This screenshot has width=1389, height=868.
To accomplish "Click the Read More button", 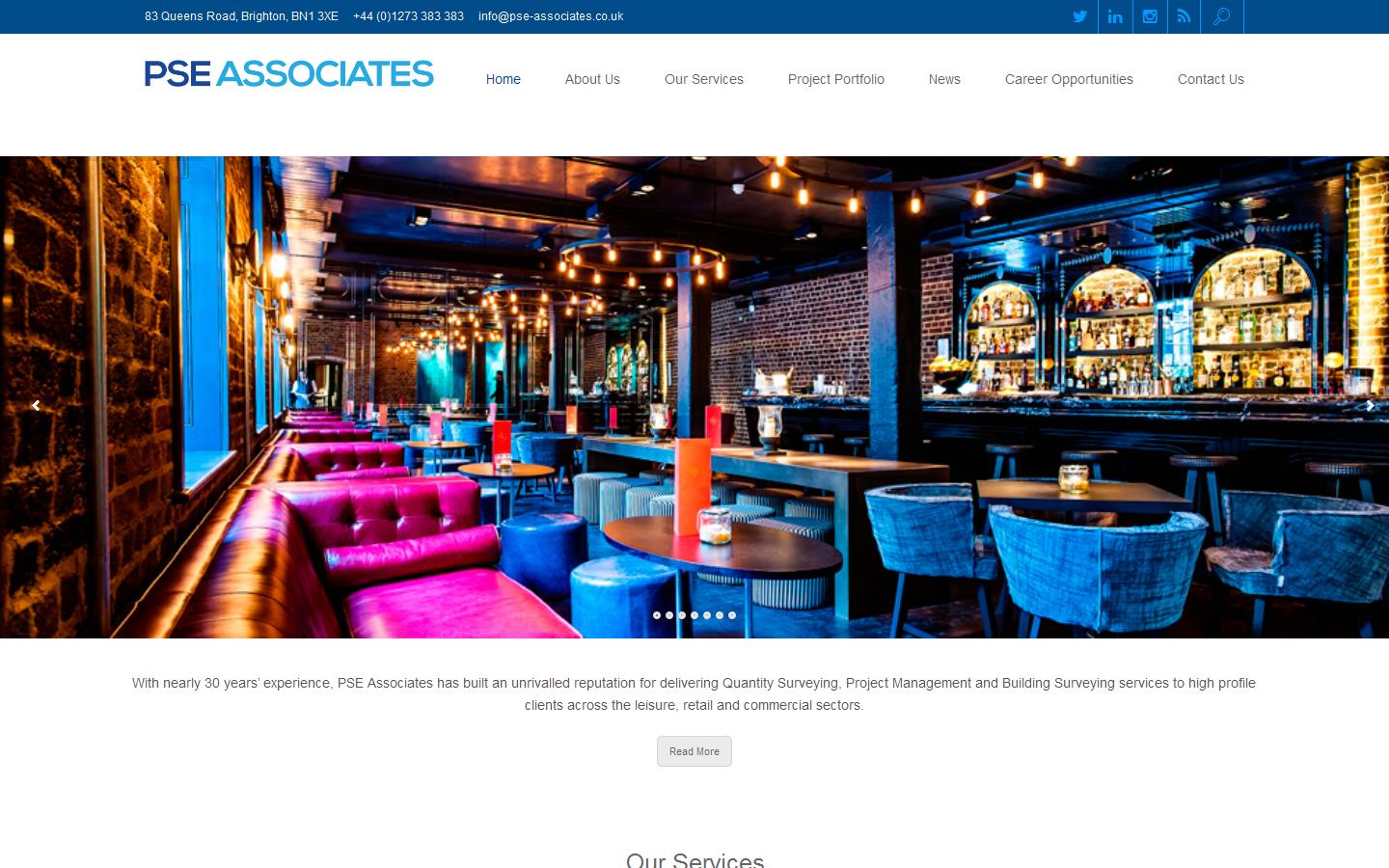I will (694, 751).
